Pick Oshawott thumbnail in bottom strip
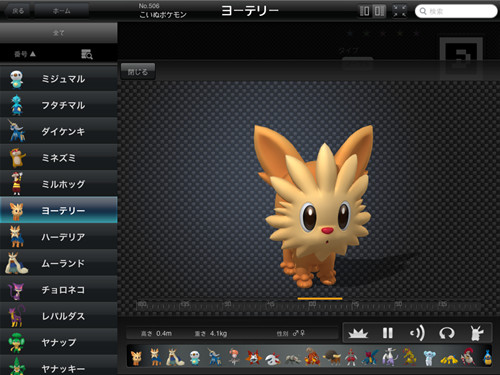The image size is (500, 375). coord(195,358)
